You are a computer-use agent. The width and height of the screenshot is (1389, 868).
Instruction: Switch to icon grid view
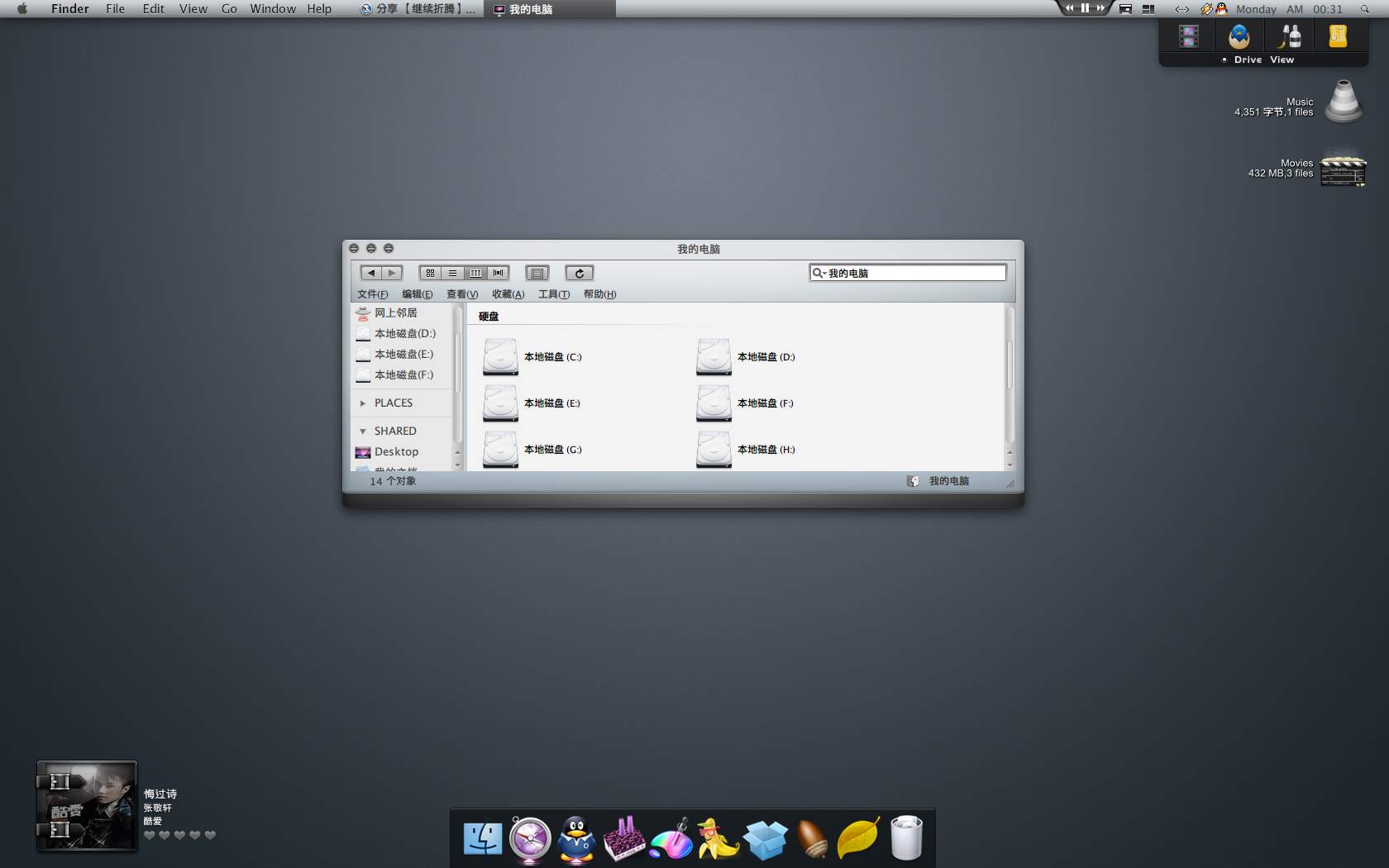[x=430, y=273]
